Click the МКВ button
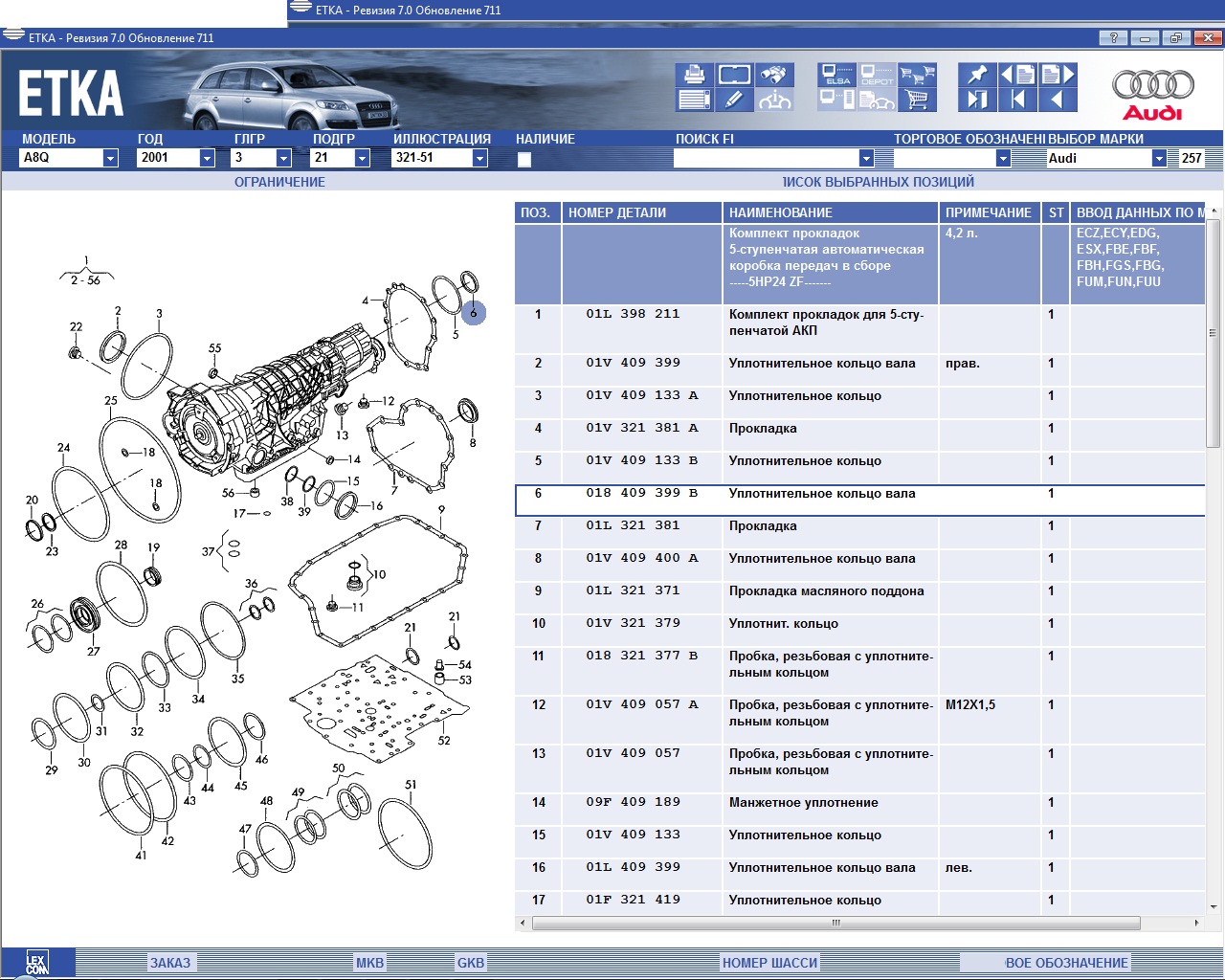The height and width of the screenshot is (980, 1225). click(x=369, y=963)
